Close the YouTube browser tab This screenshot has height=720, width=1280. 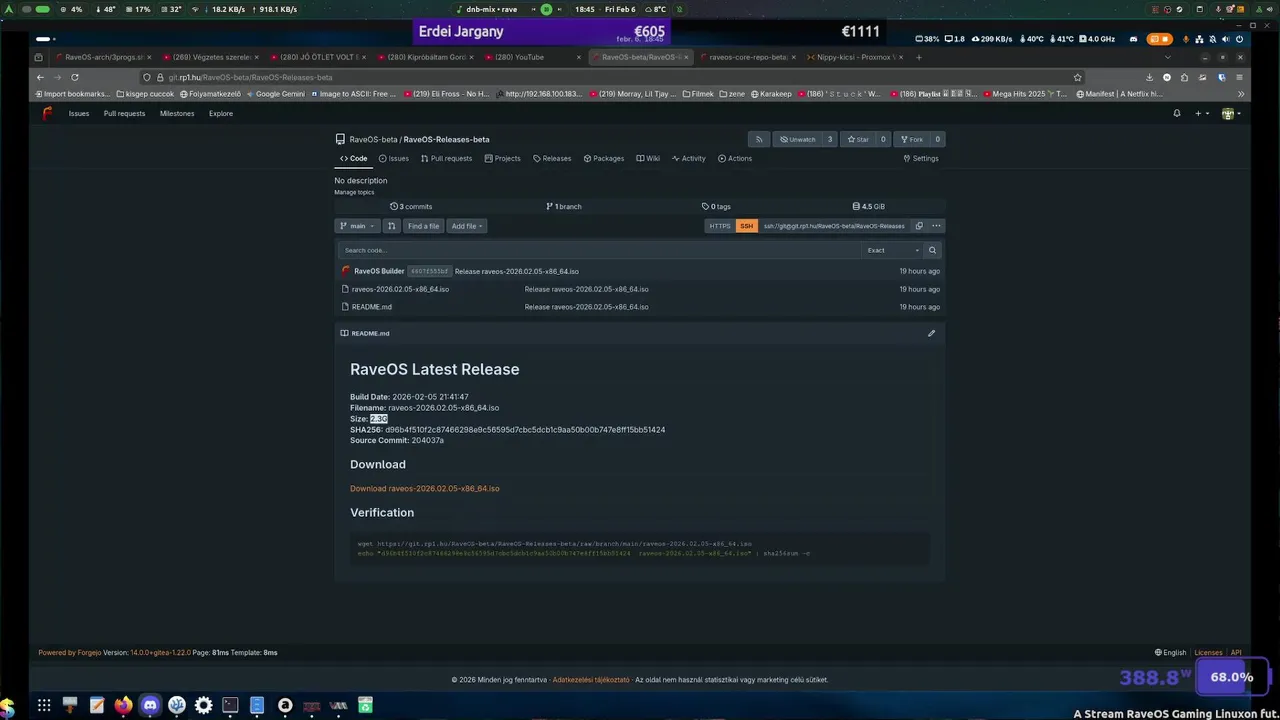[x=579, y=57]
